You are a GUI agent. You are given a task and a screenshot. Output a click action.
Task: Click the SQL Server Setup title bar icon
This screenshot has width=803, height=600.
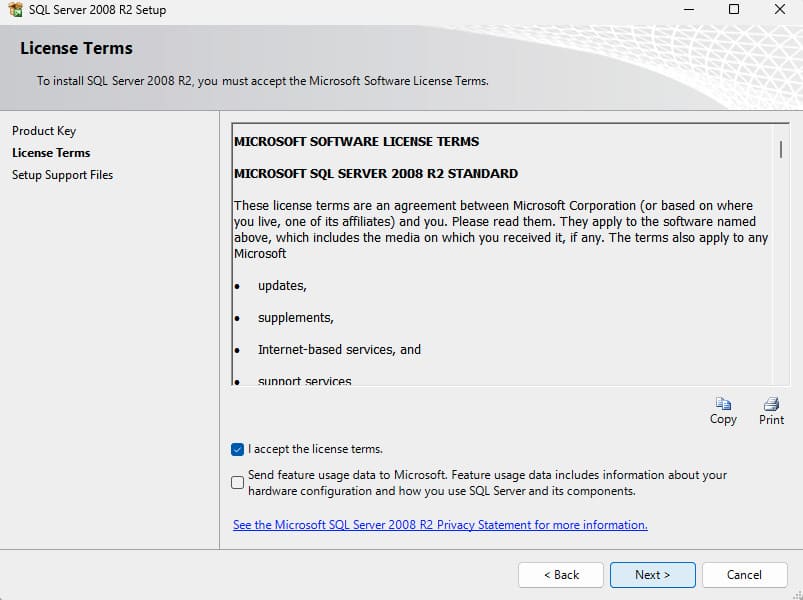point(14,10)
